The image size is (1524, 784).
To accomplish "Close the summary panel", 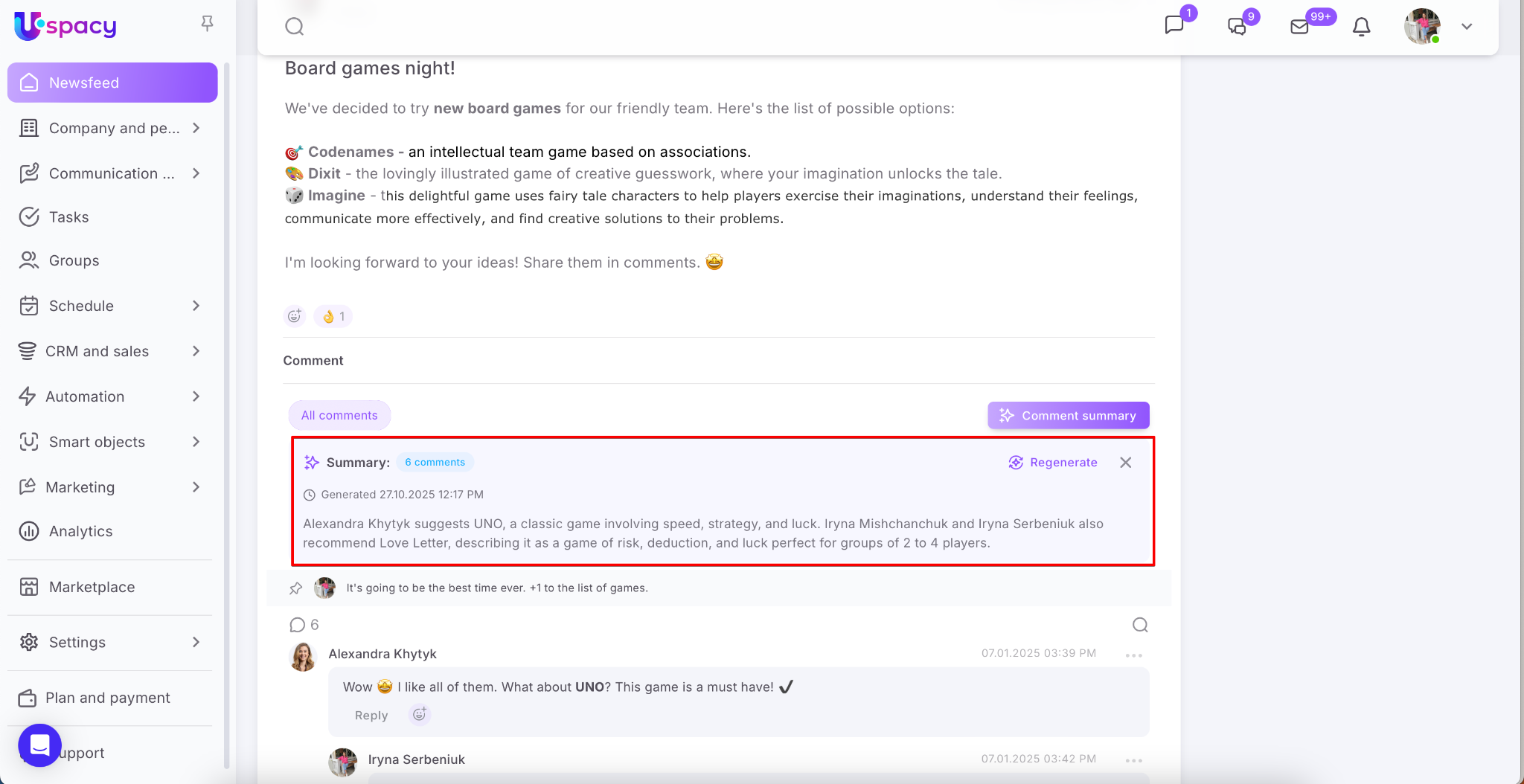I will click(x=1125, y=463).
